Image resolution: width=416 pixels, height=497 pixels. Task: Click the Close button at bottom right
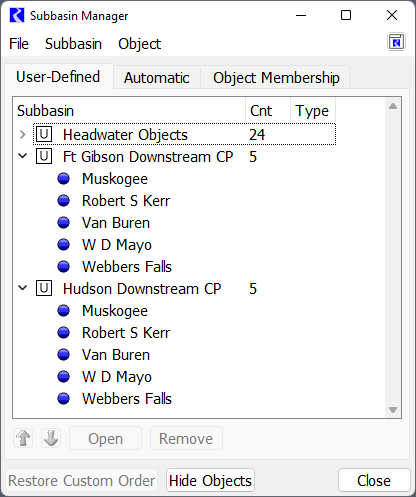374,480
